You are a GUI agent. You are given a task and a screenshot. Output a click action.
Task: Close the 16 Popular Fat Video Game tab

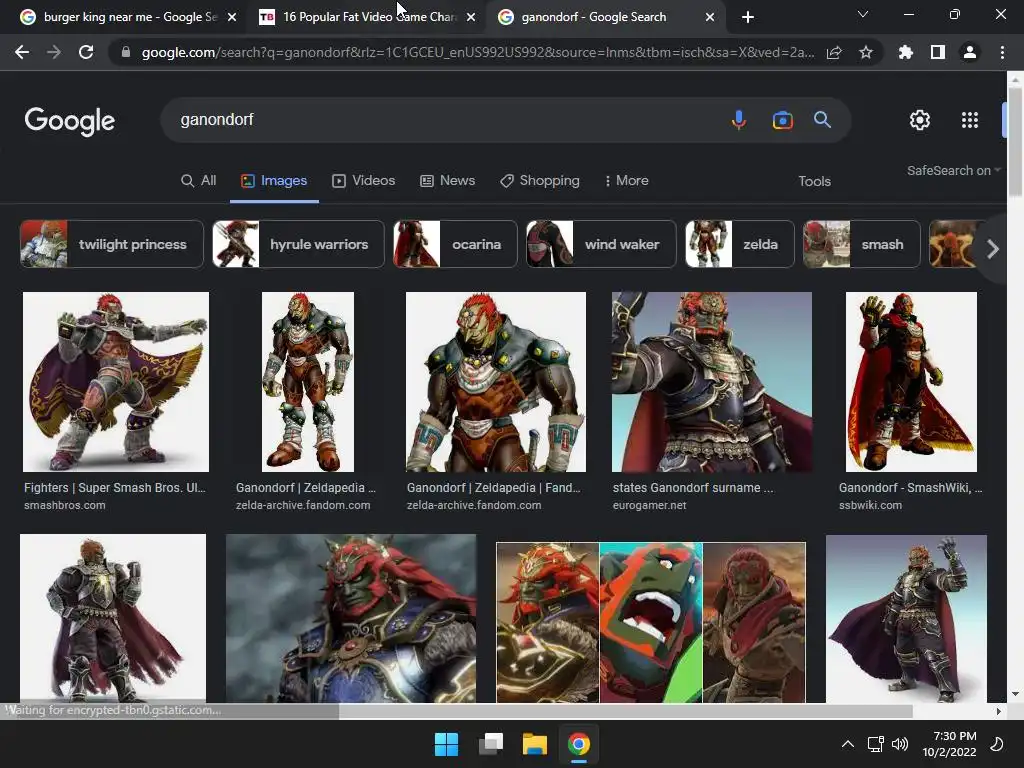[x=471, y=17]
